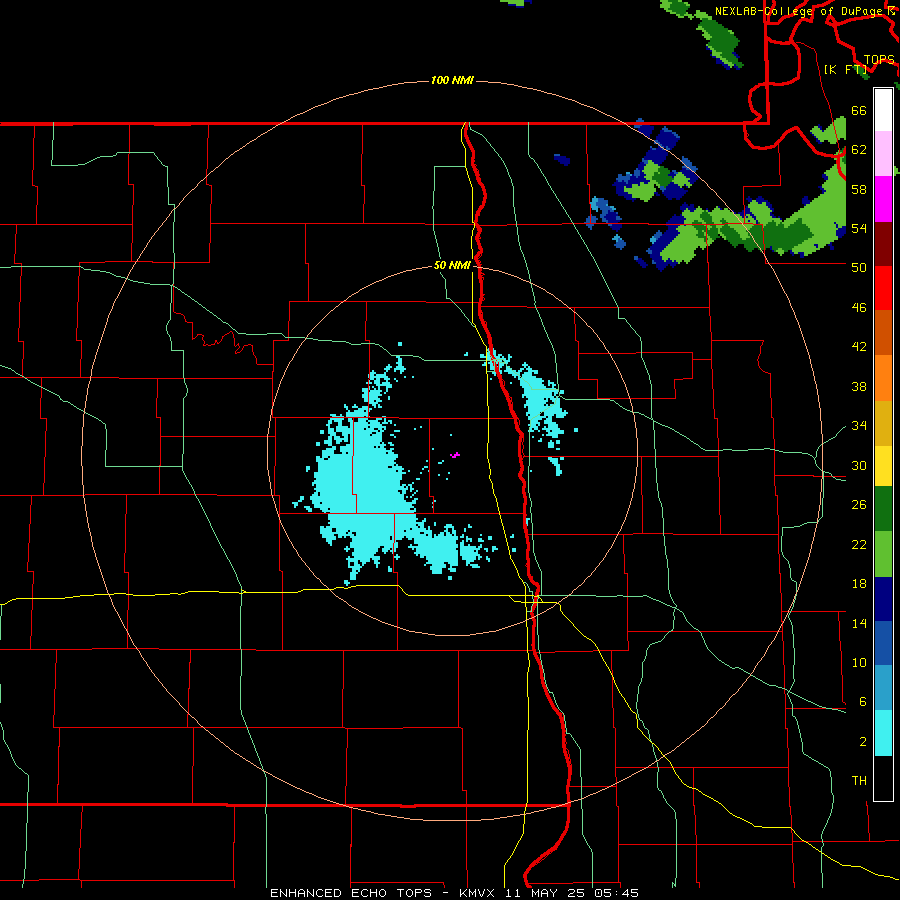Click the "6" scale value
The image size is (900, 900).
tap(862, 701)
